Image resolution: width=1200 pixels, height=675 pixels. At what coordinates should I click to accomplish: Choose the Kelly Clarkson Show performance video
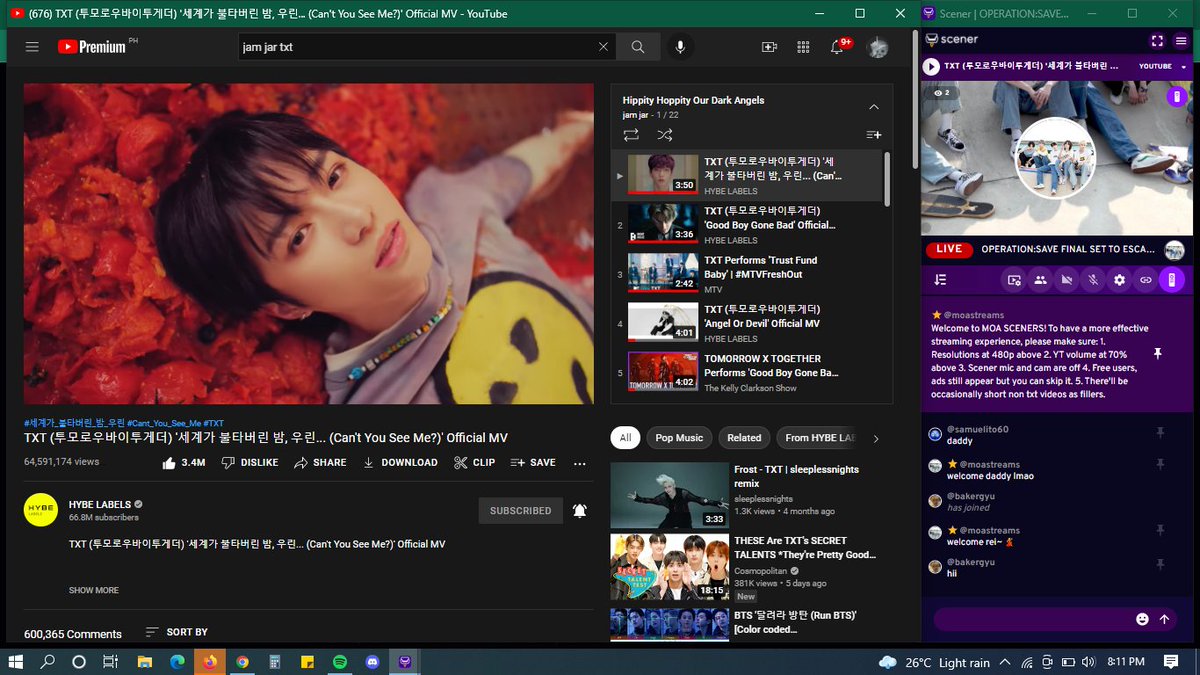[x=747, y=372]
